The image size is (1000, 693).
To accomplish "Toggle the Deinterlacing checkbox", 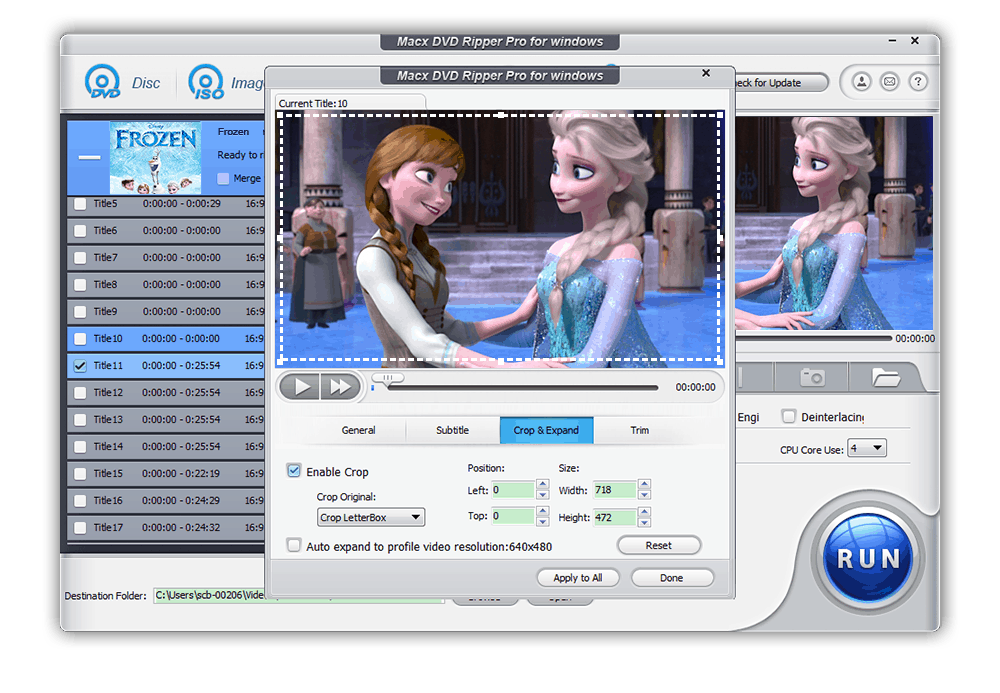I will click(x=789, y=416).
